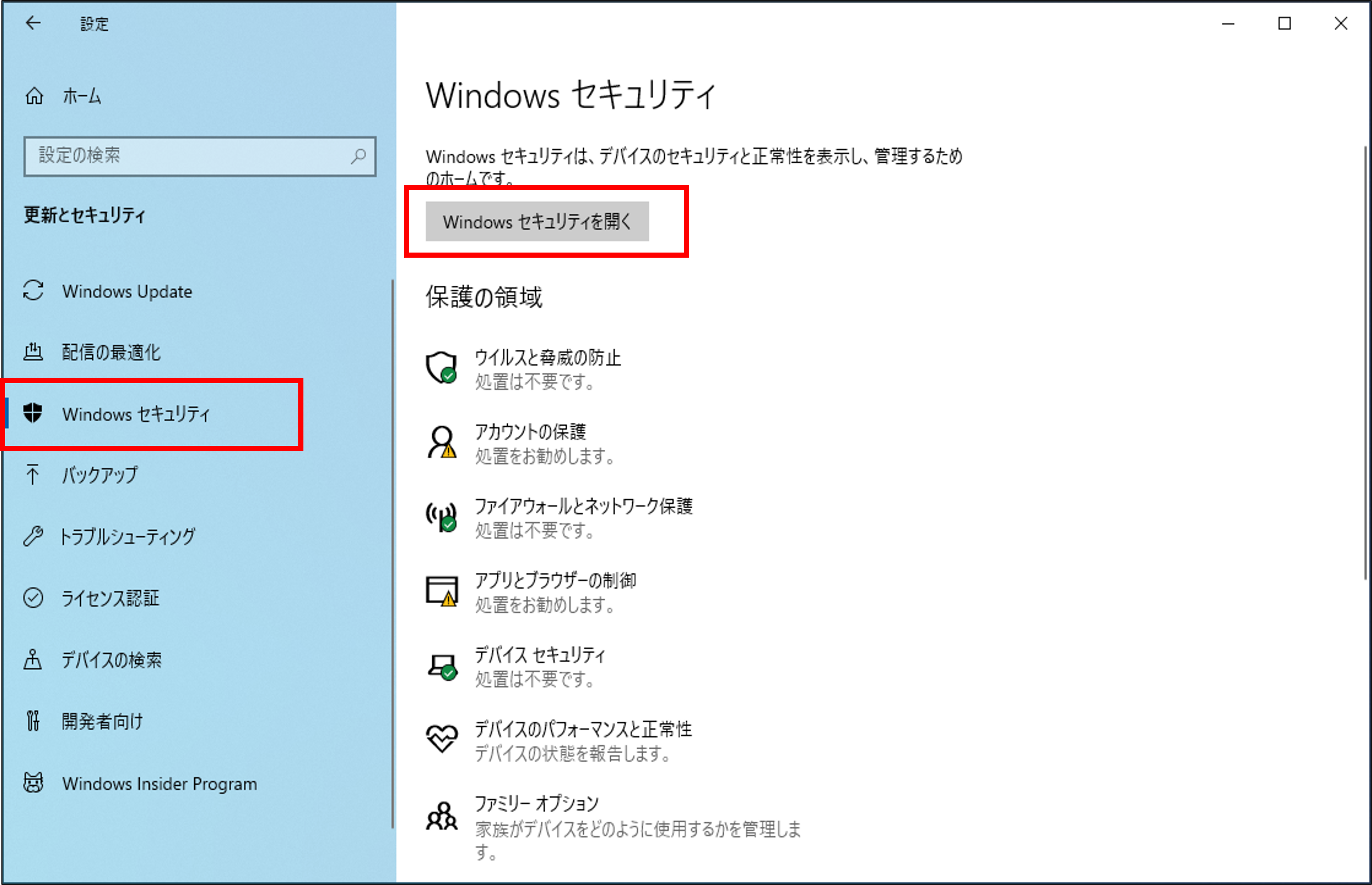
Task: Click the Windows セキュリティ shield icon in sidebar
Action: 33,413
